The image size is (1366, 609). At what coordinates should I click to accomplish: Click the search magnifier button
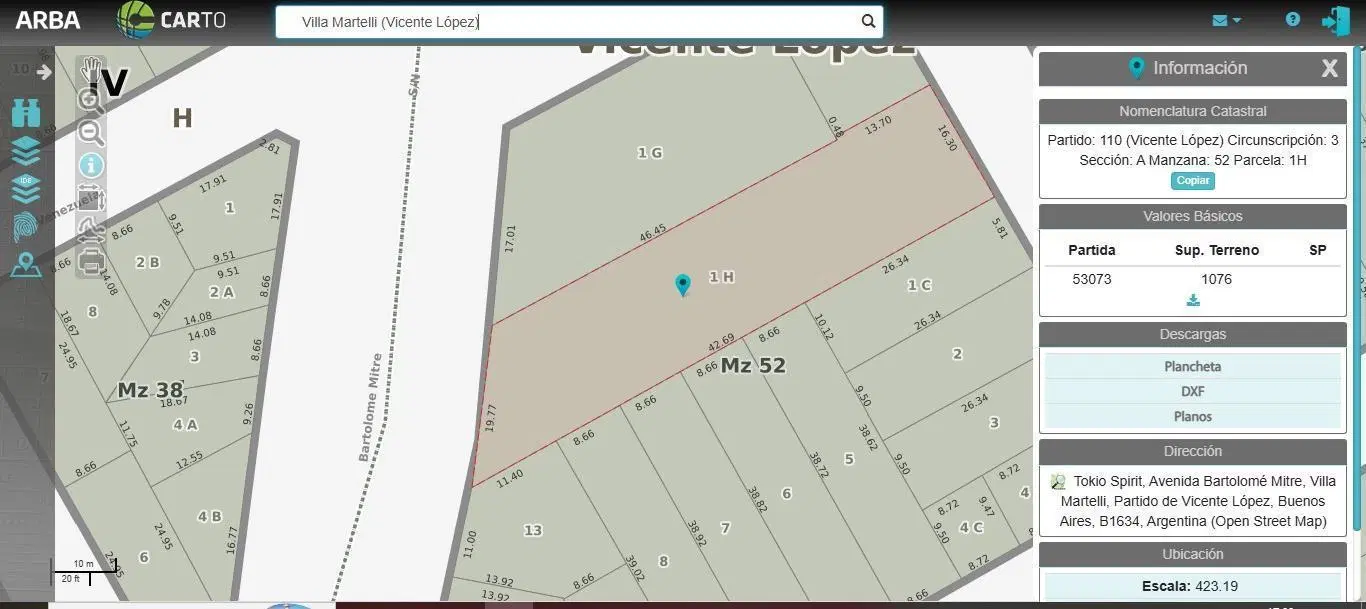tap(869, 21)
